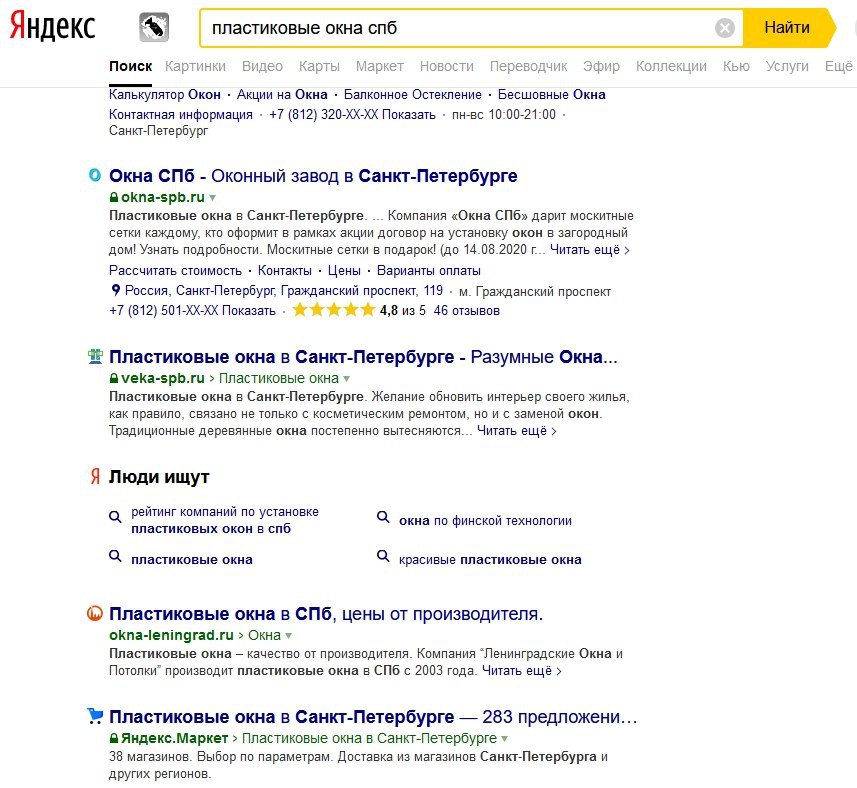Follow the Бесшовные Окна sitelink
This screenshot has width=857, height=788.
[x=551, y=95]
